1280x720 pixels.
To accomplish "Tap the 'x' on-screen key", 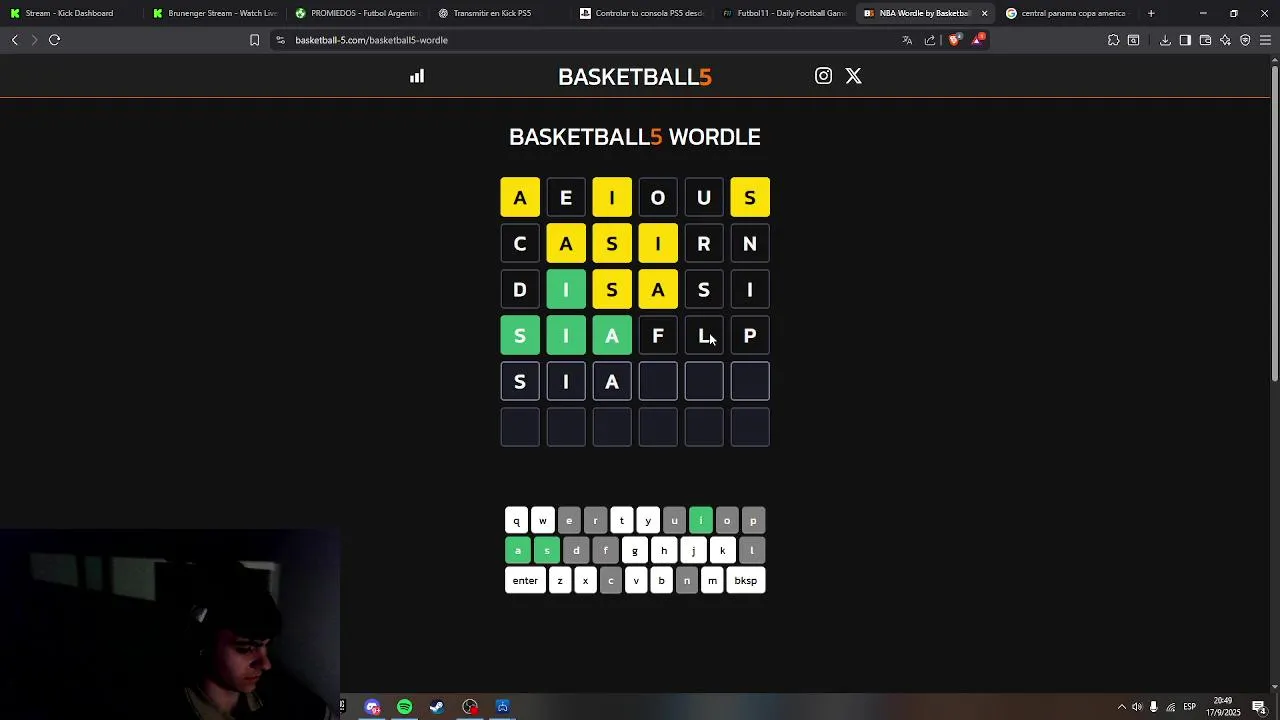I will pyautogui.click(x=585, y=580).
